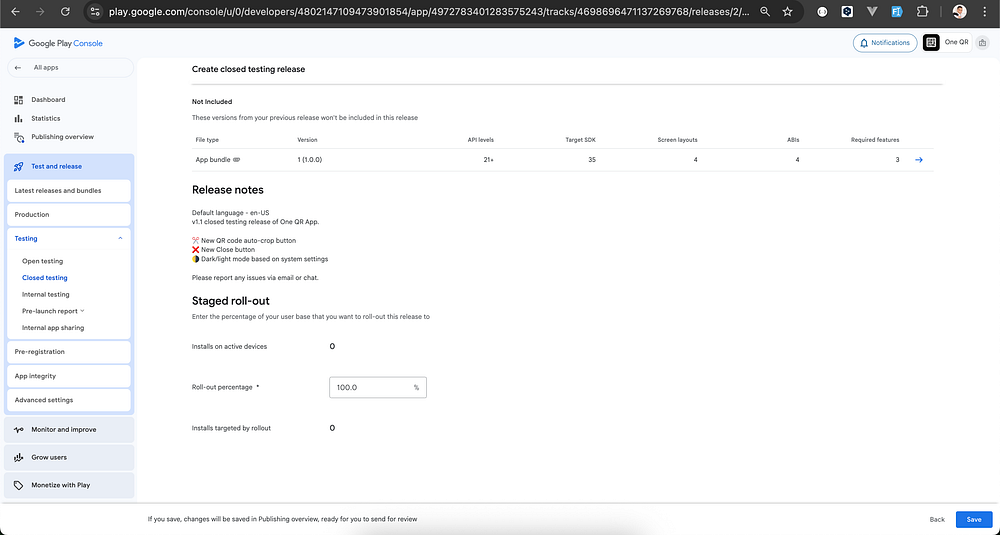1000x535 pixels.
Task: Click the dark square extension icon
Action: [847, 11]
